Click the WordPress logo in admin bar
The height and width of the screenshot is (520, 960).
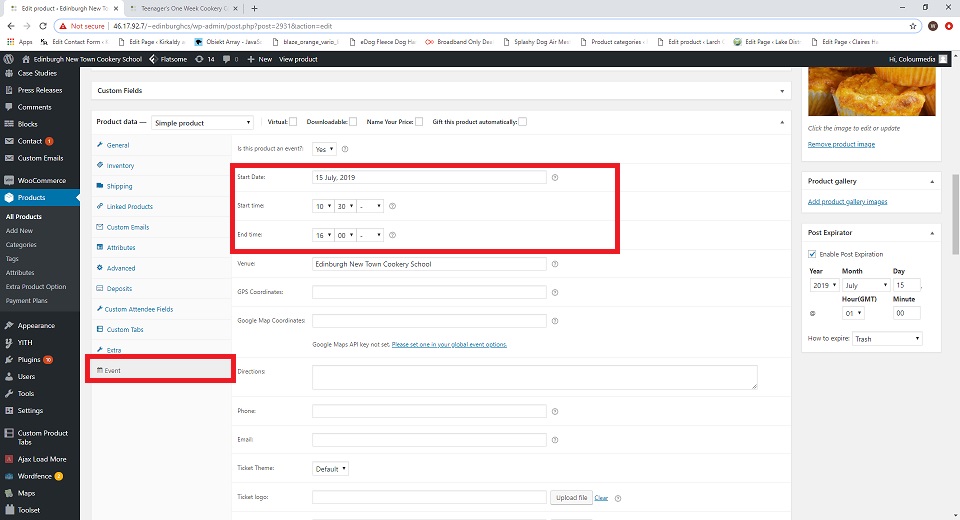(8, 59)
